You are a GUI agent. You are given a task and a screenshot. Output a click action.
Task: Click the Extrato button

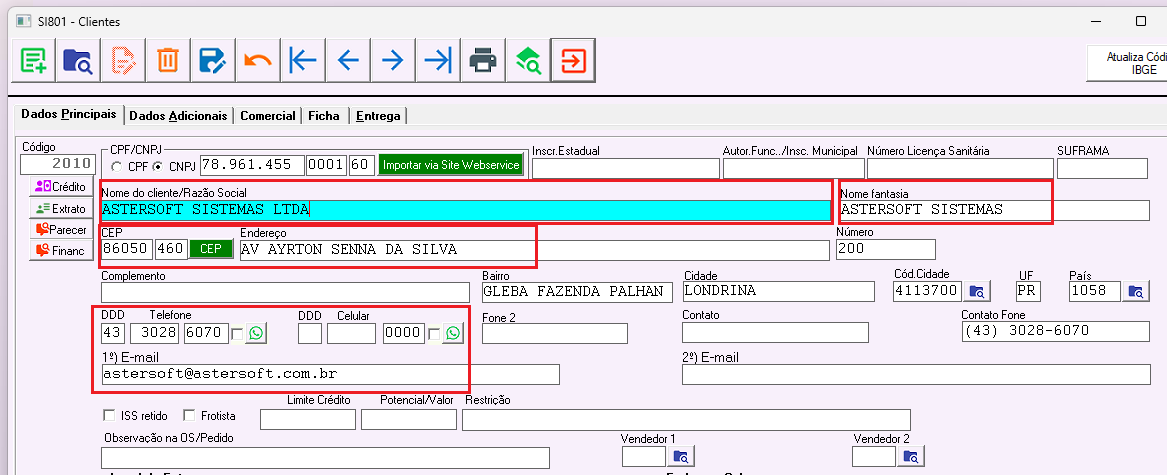click(x=62, y=208)
